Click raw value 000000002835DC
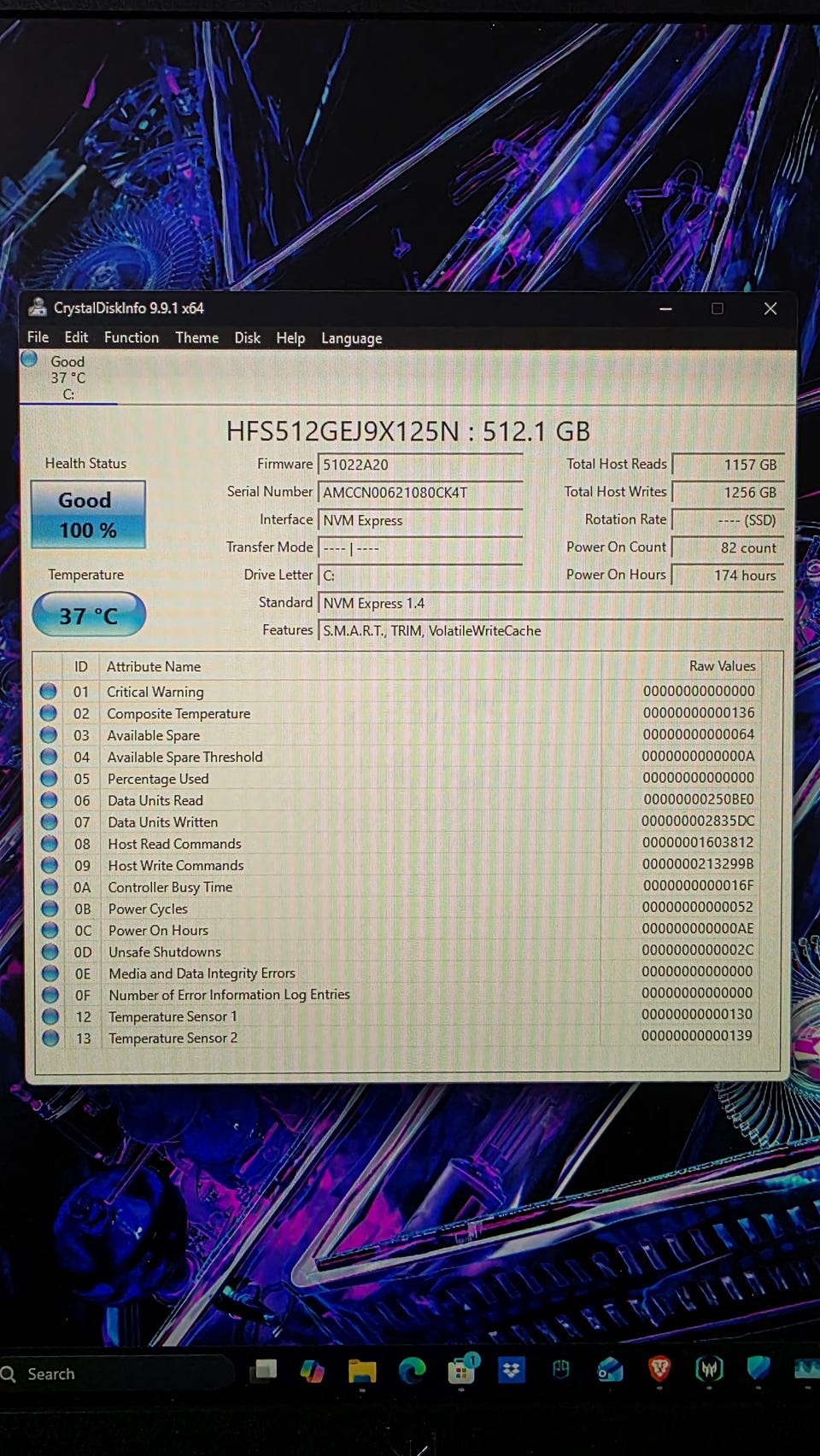The image size is (820, 1456). tap(698, 821)
